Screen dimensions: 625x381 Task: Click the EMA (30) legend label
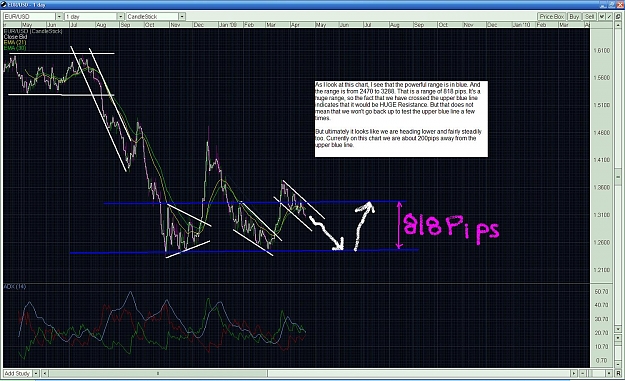point(15,48)
